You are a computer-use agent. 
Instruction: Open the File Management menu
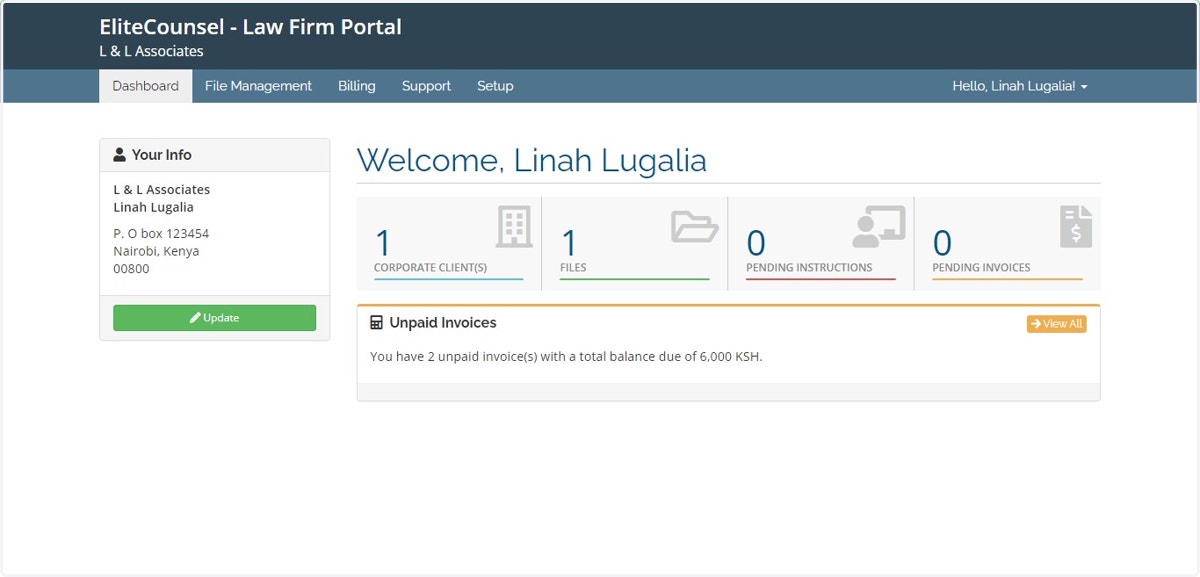[x=258, y=86]
